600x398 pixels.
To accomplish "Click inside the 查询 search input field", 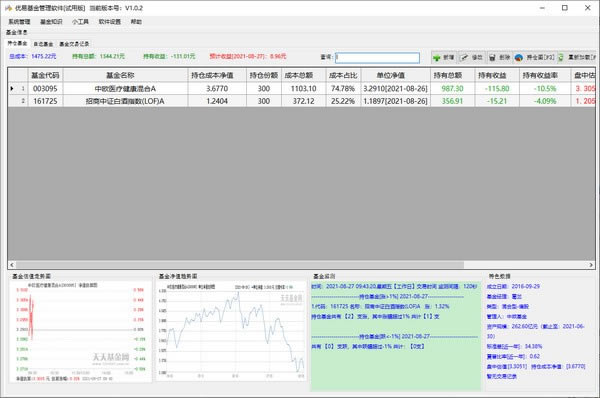I will pyautogui.click(x=377, y=58).
